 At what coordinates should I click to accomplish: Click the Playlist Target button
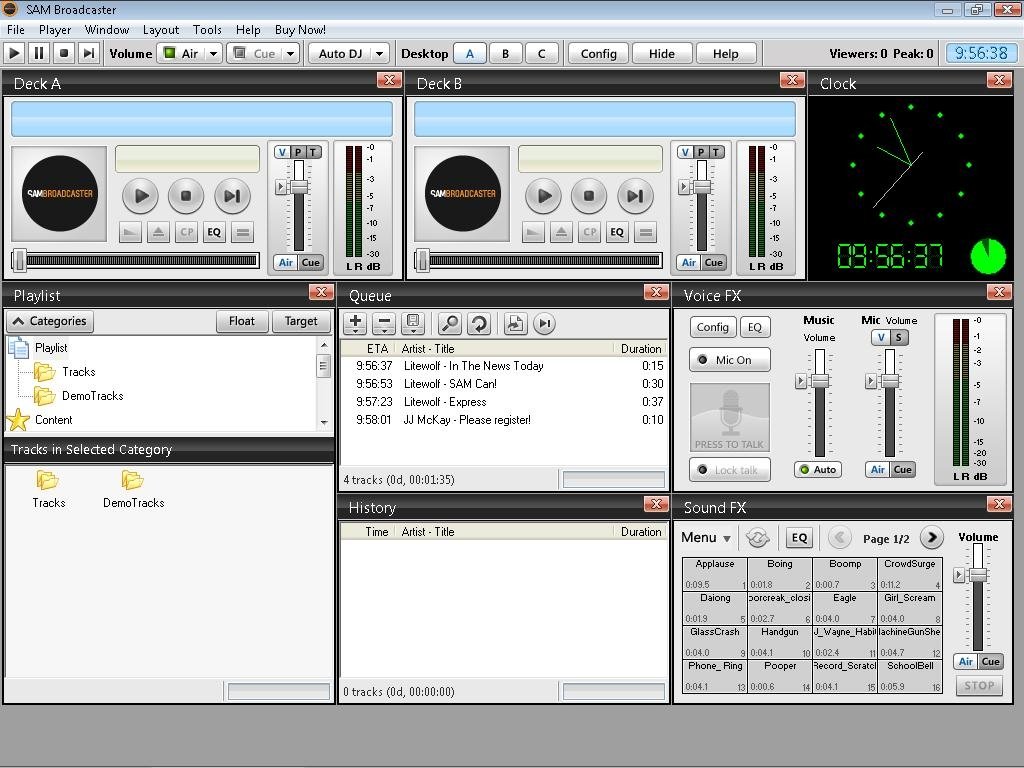[300, 321]
